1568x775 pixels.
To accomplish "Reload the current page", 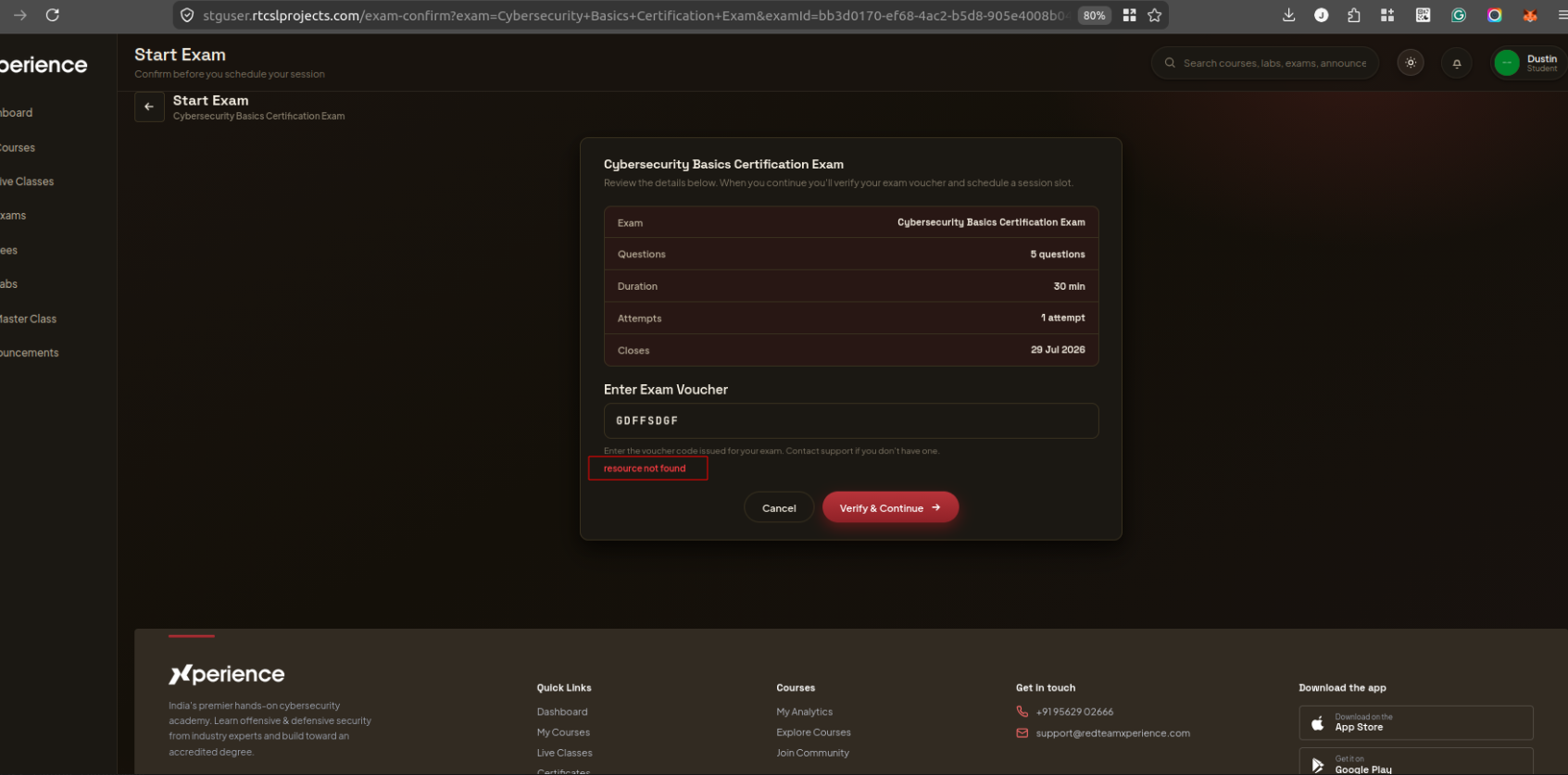I will tap(53, 15).
